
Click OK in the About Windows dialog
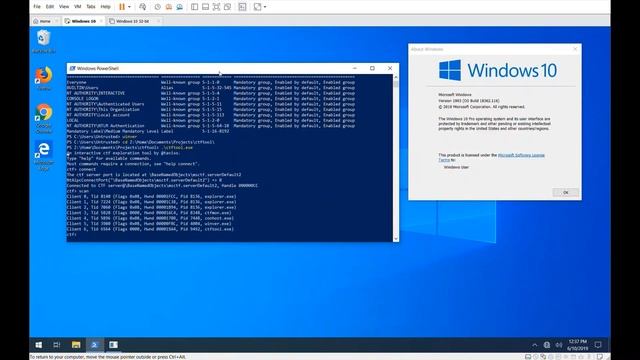565,192
